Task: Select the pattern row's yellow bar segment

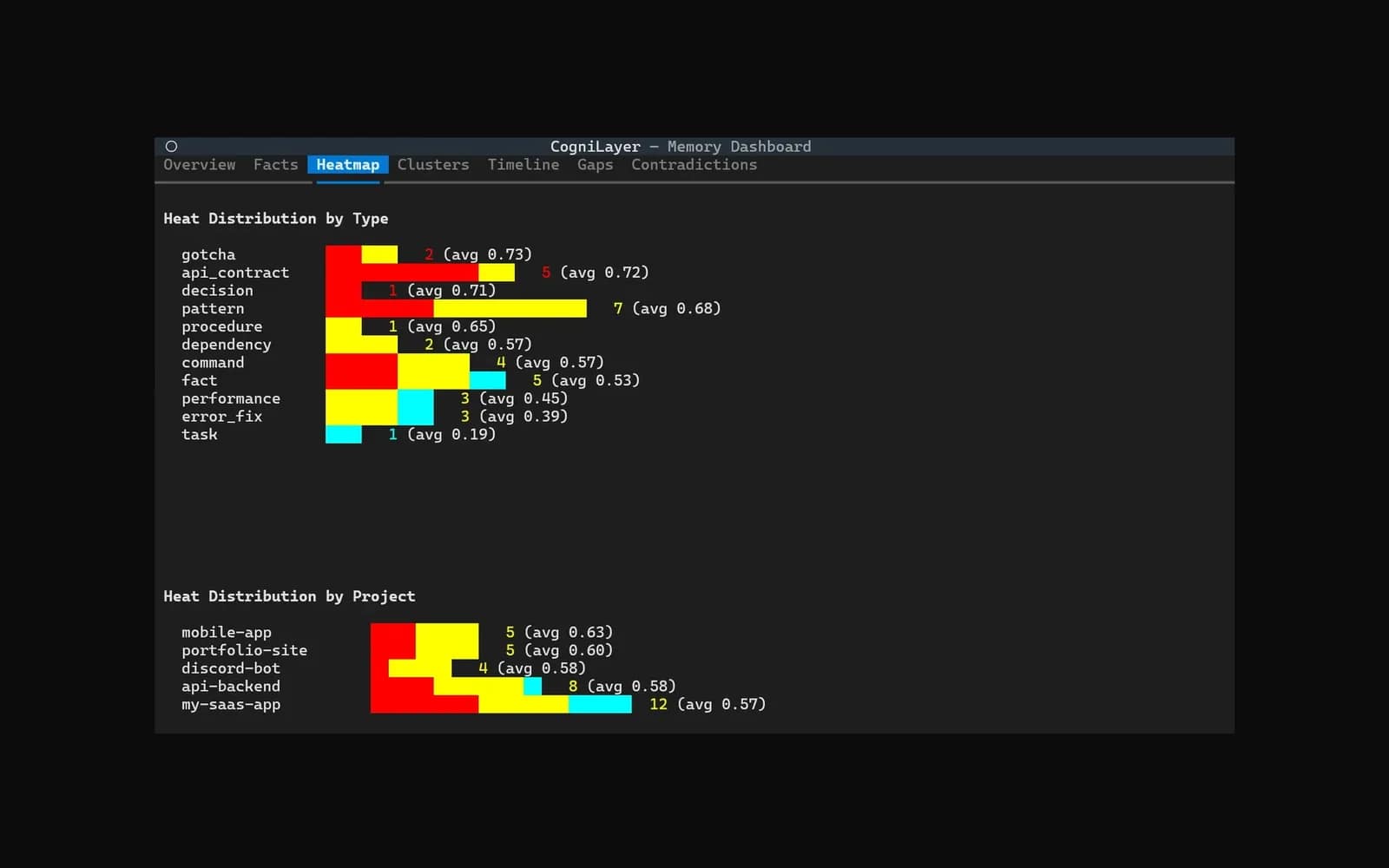Action: [x=510, y=308]
